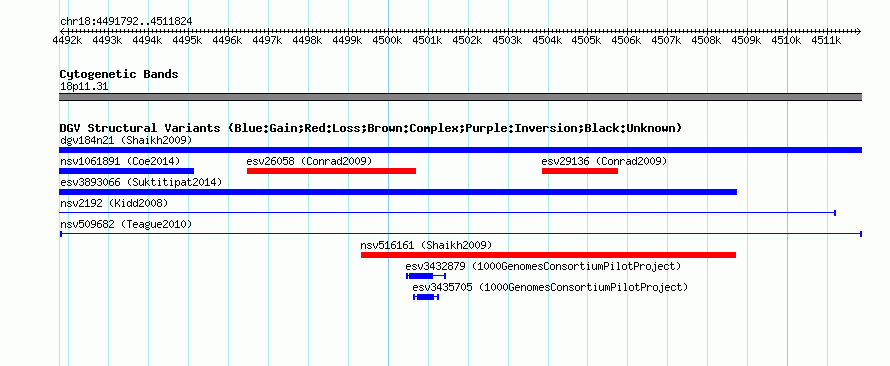Open the dgv184n21 (Shaikh2009) label
Screen dimensions: 890x366
click(x=126, y=140)
